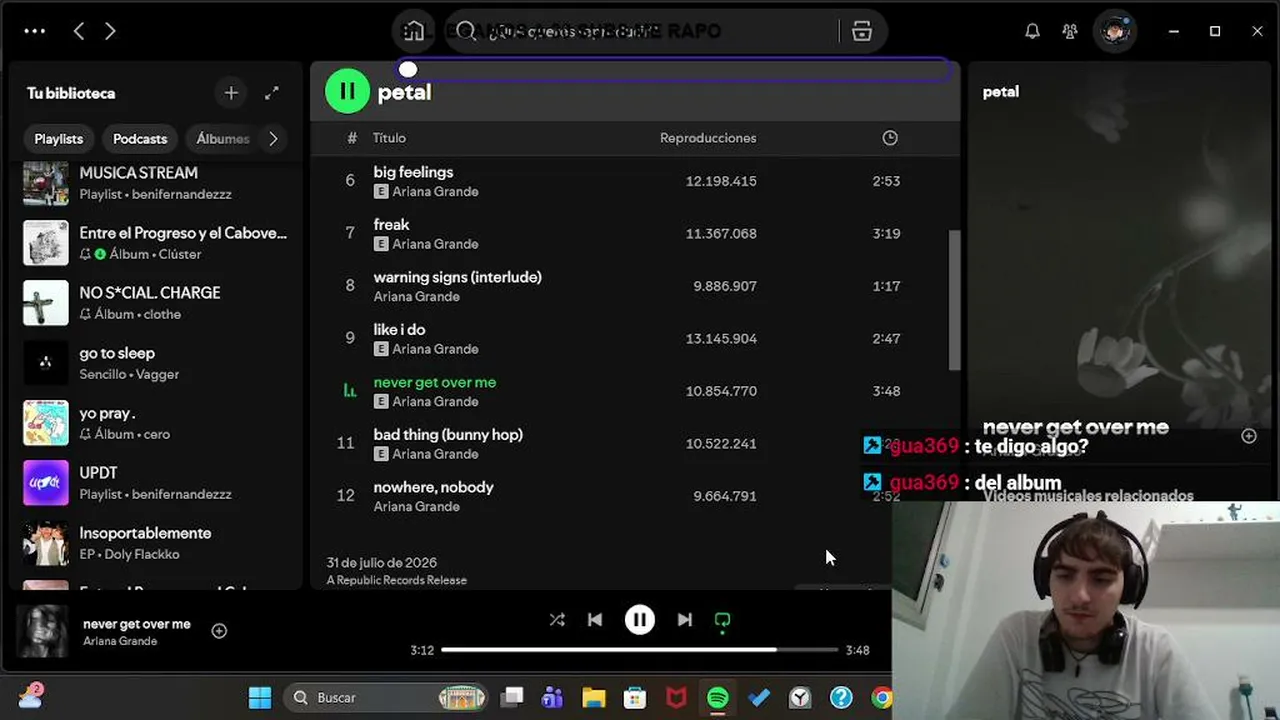Open the user profile avatar menu

coord(1114,31)
